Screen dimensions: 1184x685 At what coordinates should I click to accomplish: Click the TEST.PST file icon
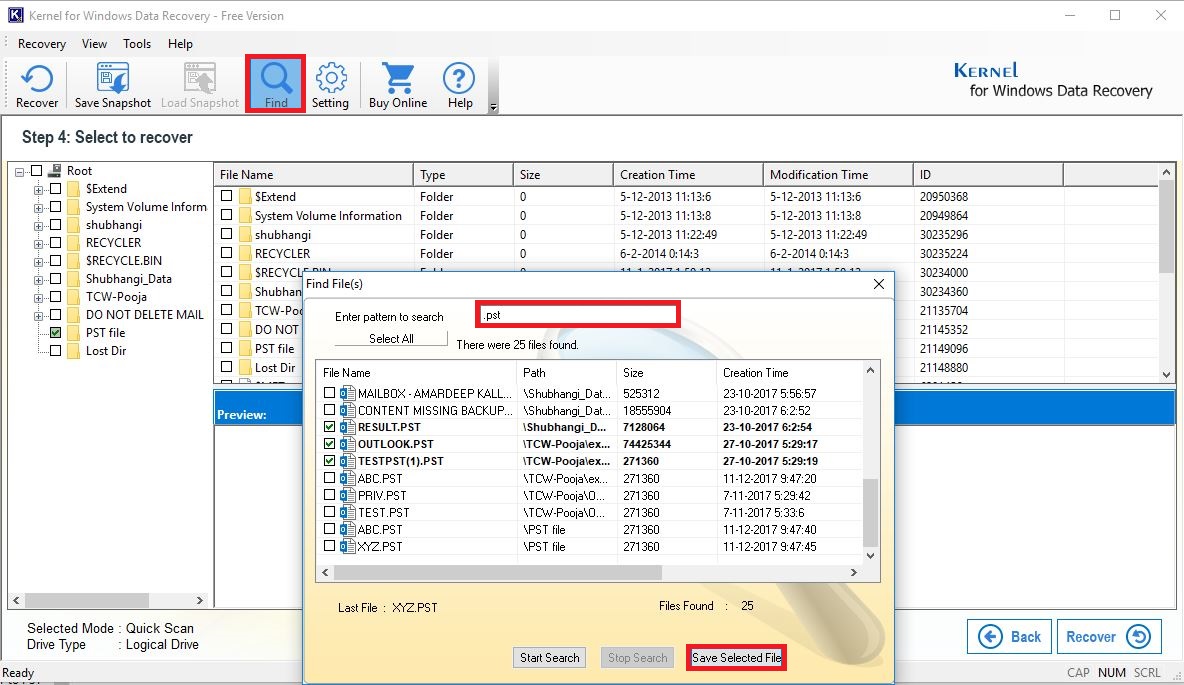pyautogui.click(x=347, y=512)
